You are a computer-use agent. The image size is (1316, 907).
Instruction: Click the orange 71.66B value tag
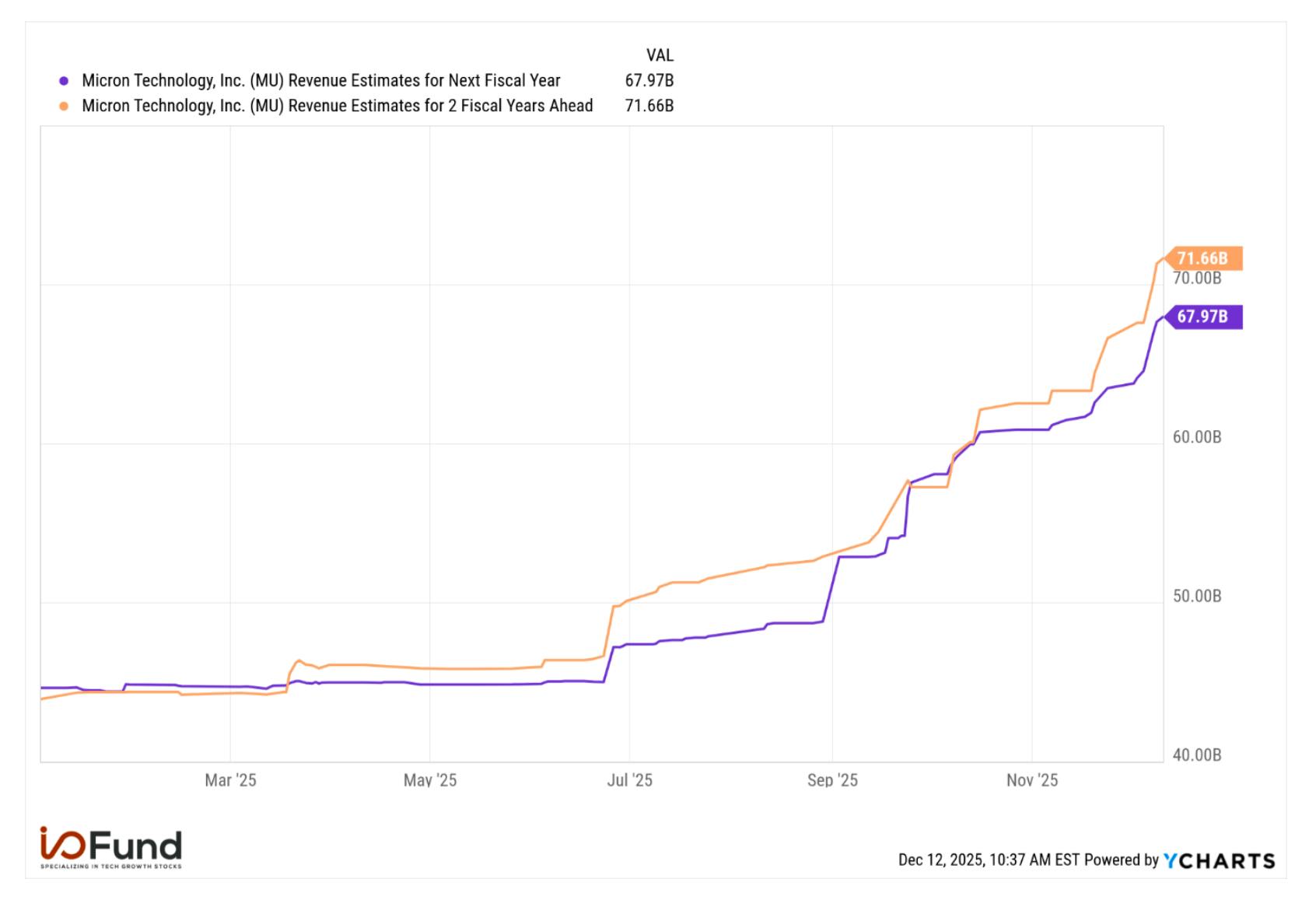point(1202,258)
